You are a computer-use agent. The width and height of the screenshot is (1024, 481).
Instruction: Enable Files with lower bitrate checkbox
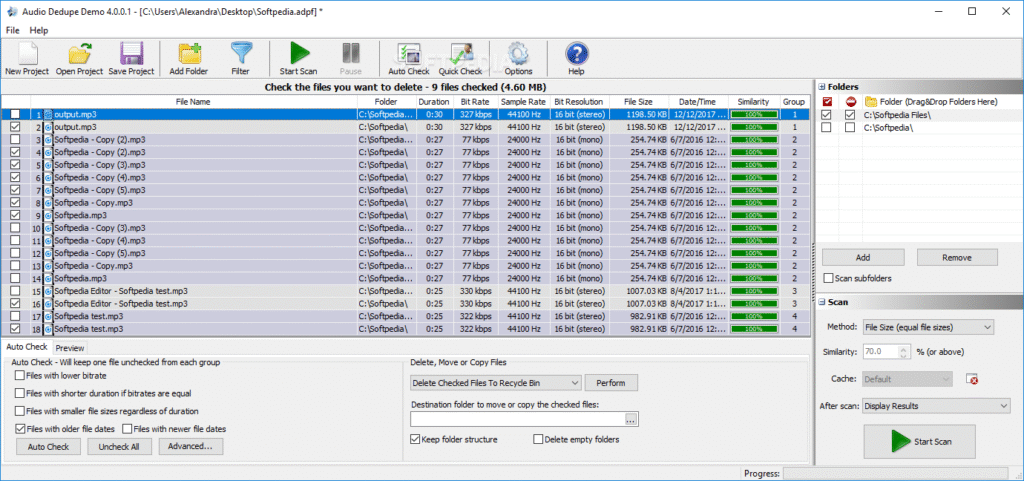click(x=20, y=375)
